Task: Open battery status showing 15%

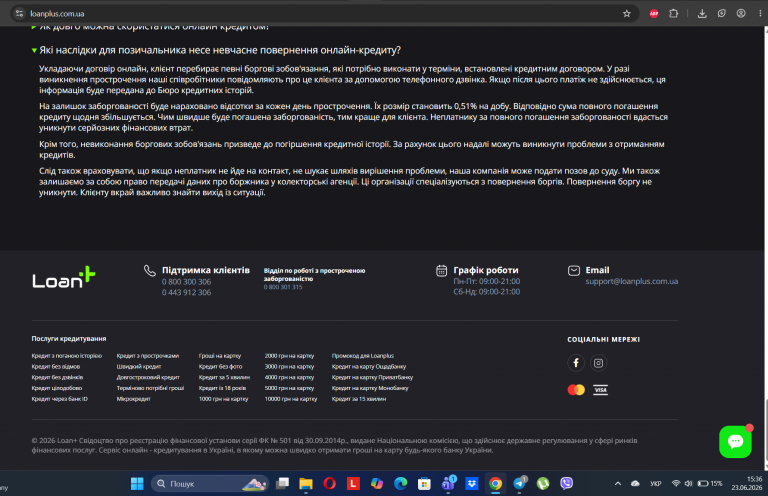Action: coord(710,484)
